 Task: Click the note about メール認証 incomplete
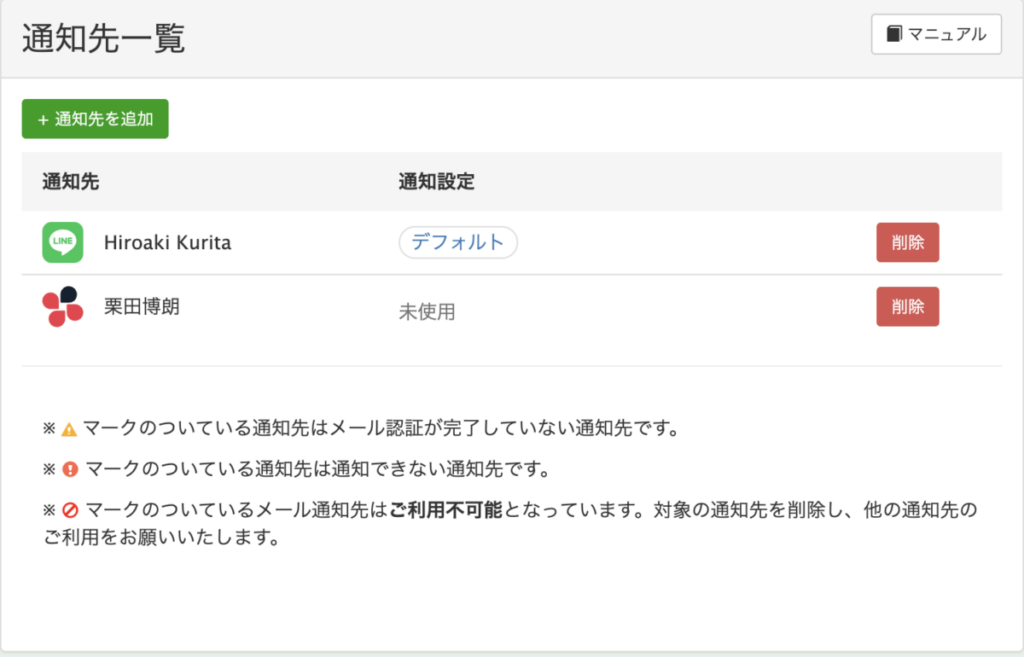tap(362, 428)
